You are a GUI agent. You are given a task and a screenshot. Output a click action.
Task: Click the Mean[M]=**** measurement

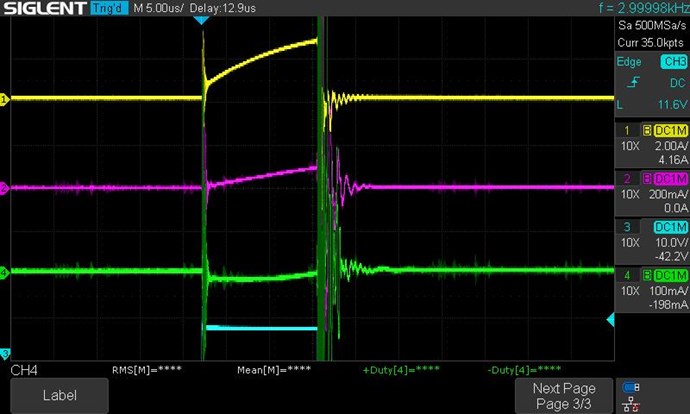[x=274, y=370]
